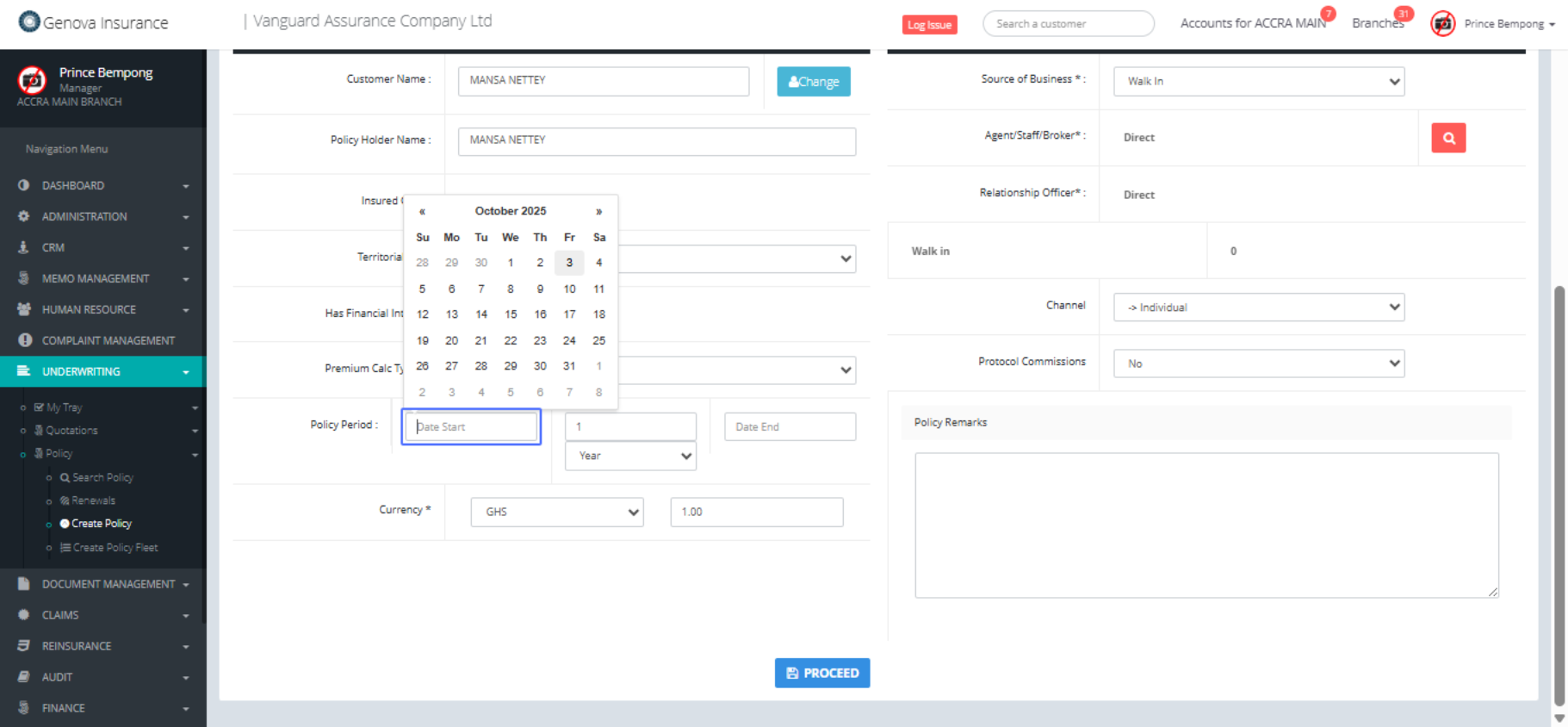This screenshot has height=727, width=1568.
Task: Go to previous month in calendar
Action: click(422, 211)
